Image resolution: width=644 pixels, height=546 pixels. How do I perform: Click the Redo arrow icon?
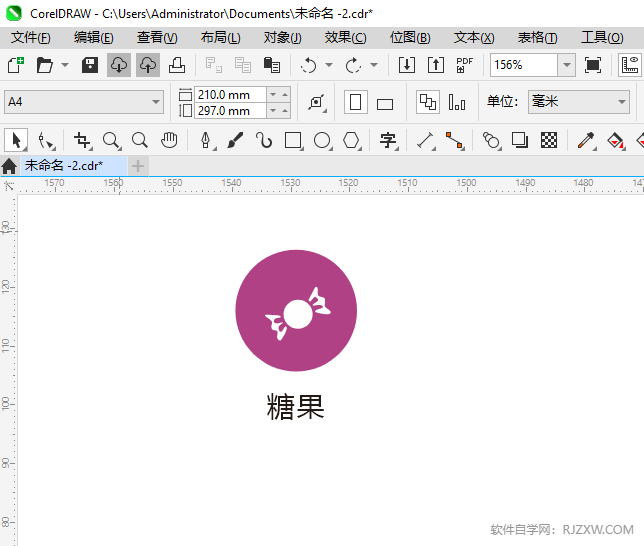coord(353,65)
